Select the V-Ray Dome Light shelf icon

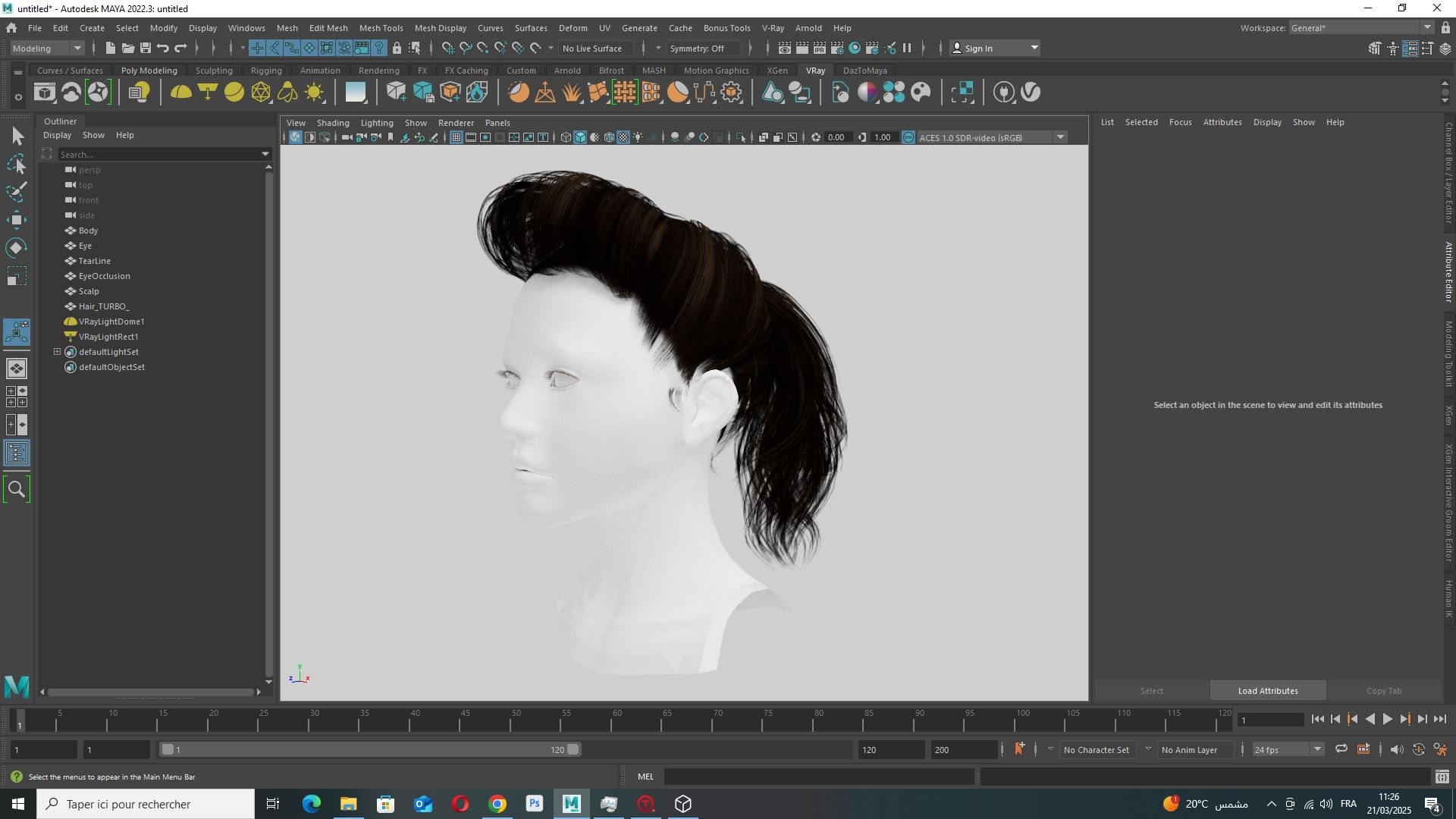coord(180,93)
